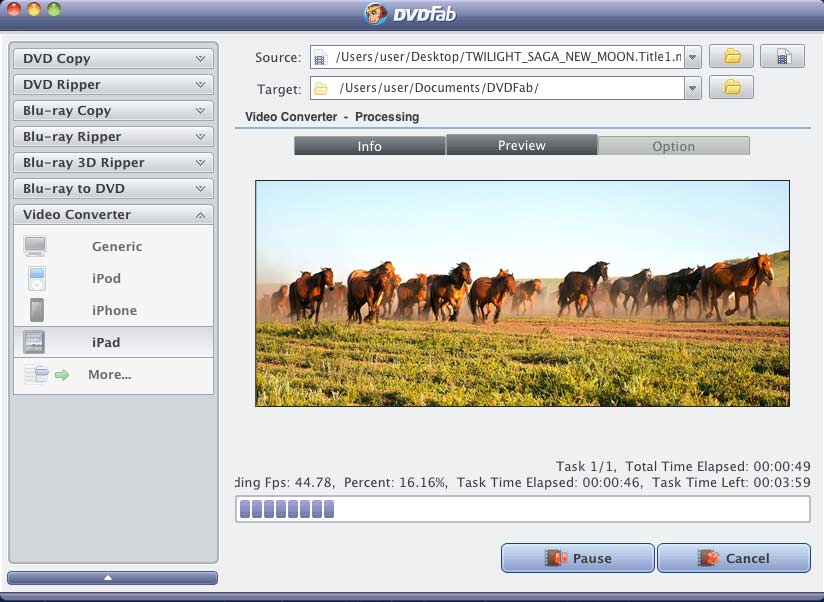Image resolution: width=824 pixels, height=602 pixels.
Task: Click the folder icon in the Target field
Action: point(321,88)
